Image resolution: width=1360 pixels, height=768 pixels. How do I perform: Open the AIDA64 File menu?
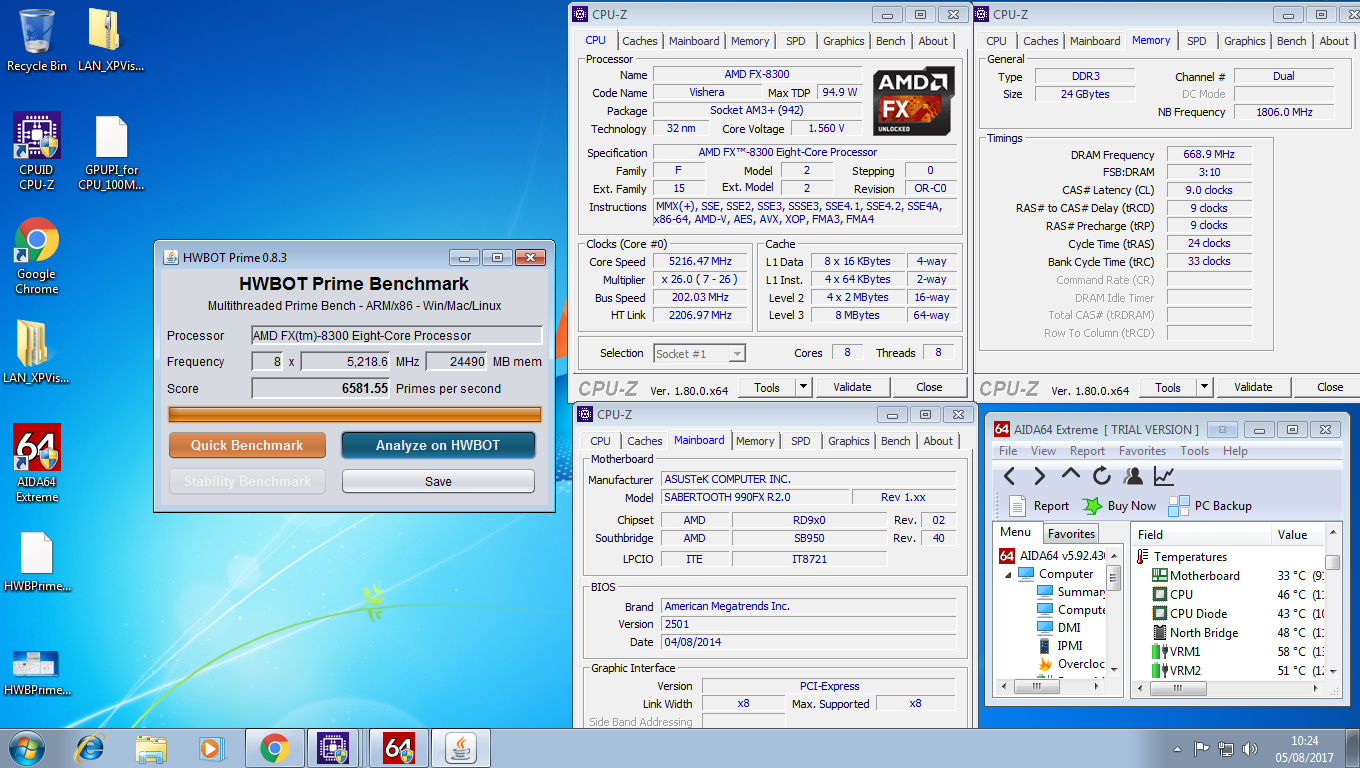[1008, 451]
